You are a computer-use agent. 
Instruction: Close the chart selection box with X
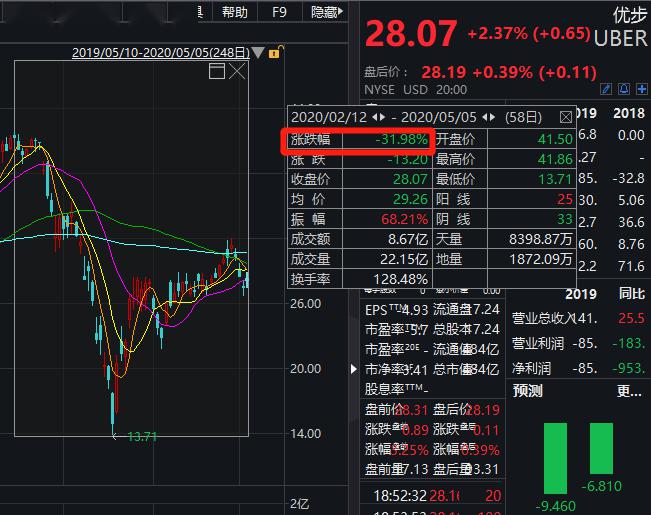[x=237, y=71]
